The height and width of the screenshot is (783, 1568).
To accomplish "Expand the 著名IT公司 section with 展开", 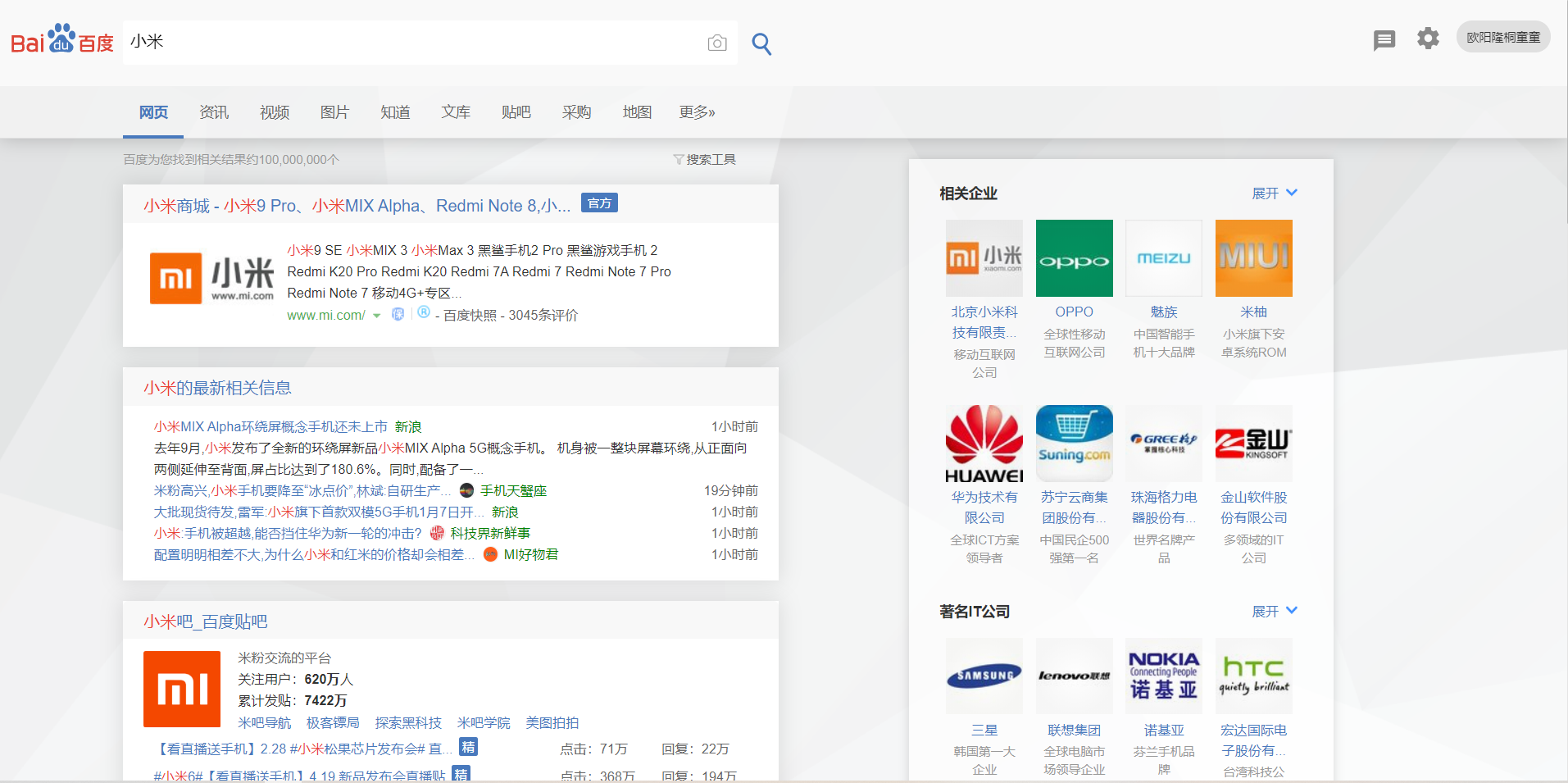I will (x=1275, y=612).
